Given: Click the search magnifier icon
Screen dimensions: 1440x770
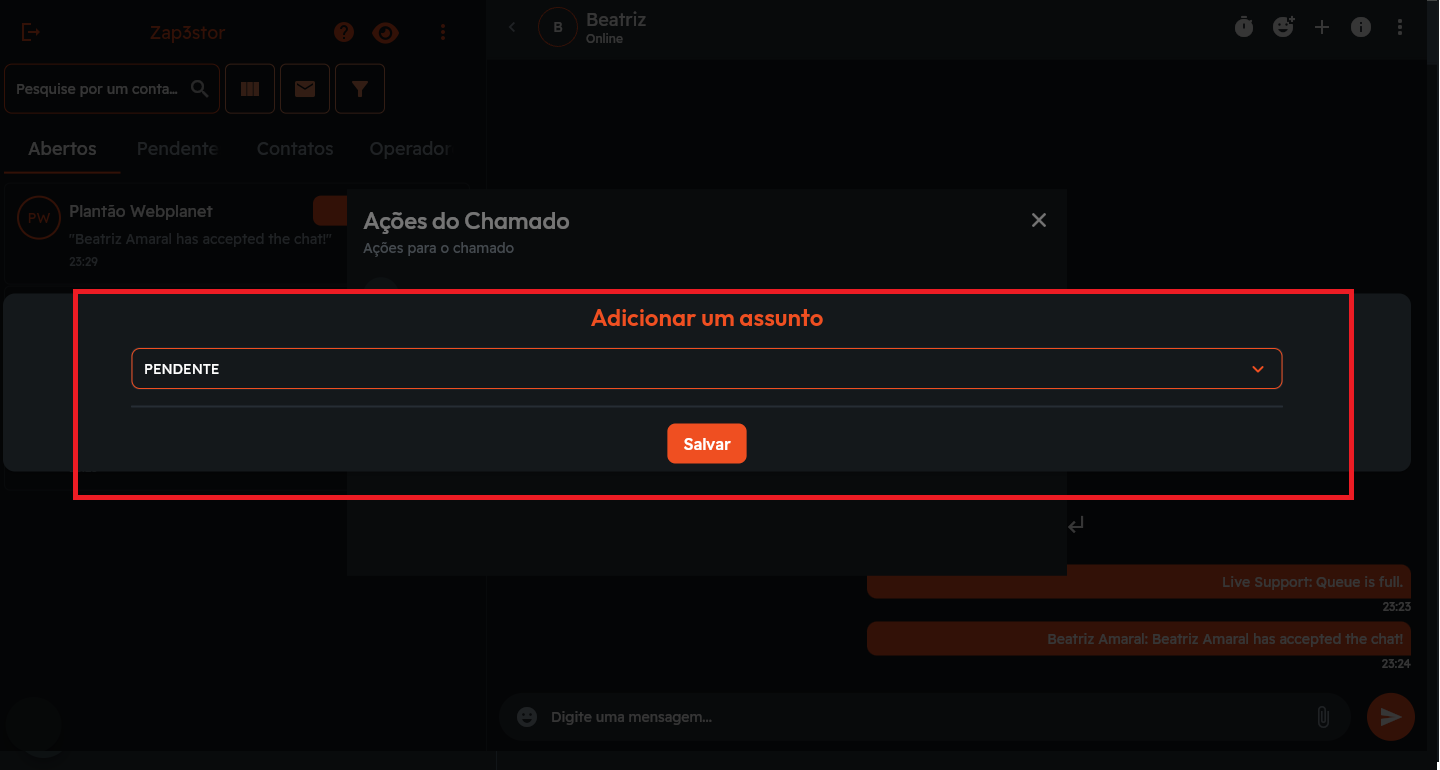Looking at the screenshot, I should (x=199, y=89).
